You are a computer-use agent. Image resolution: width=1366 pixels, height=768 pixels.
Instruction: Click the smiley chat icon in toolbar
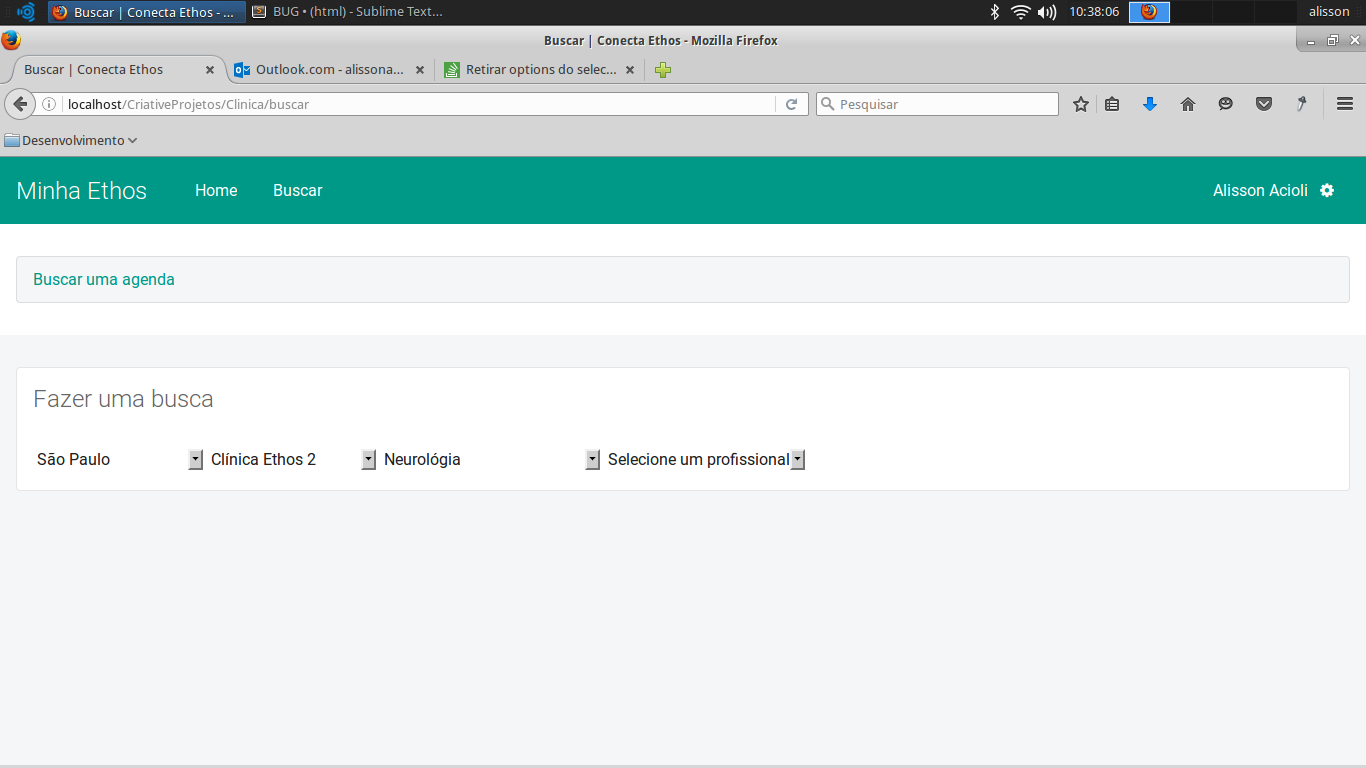click(1226, 104)
